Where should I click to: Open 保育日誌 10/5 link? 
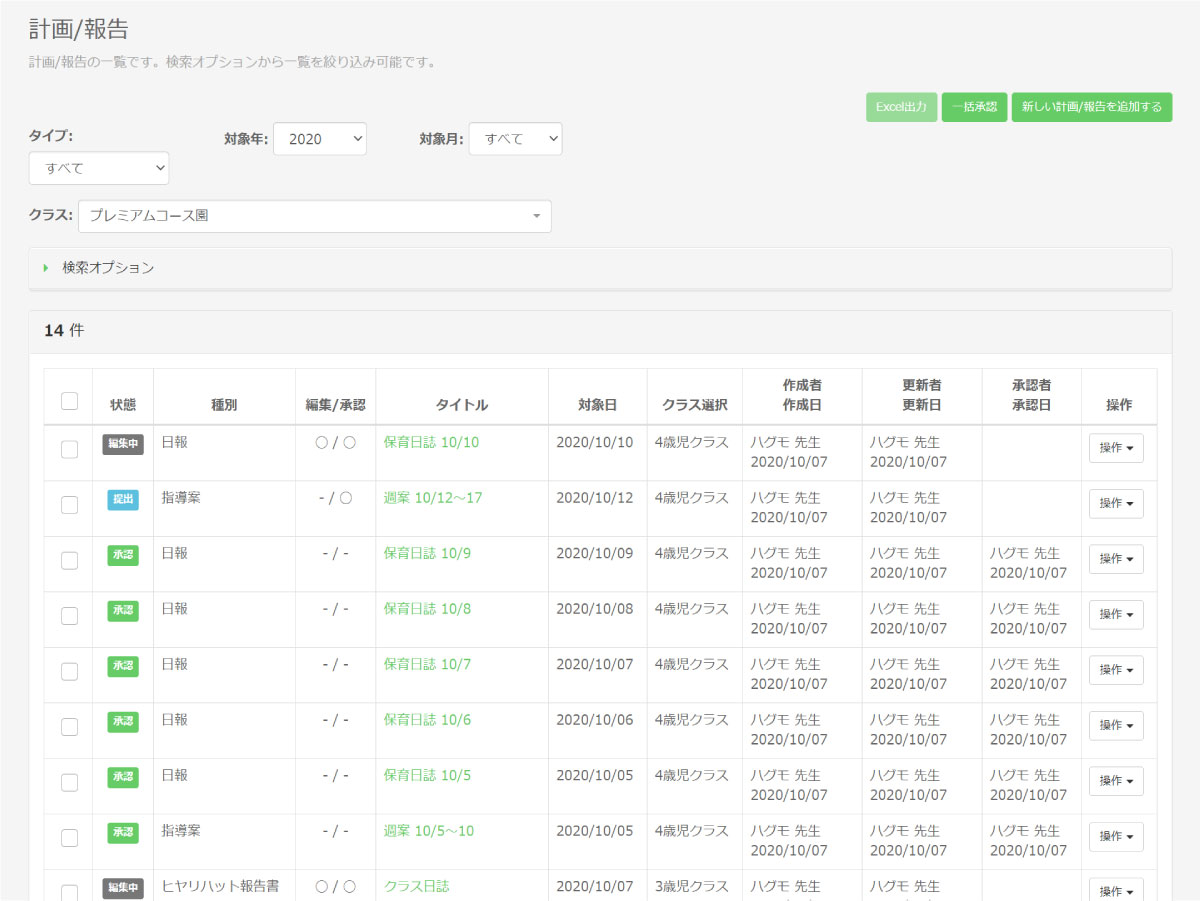point(427,775)
